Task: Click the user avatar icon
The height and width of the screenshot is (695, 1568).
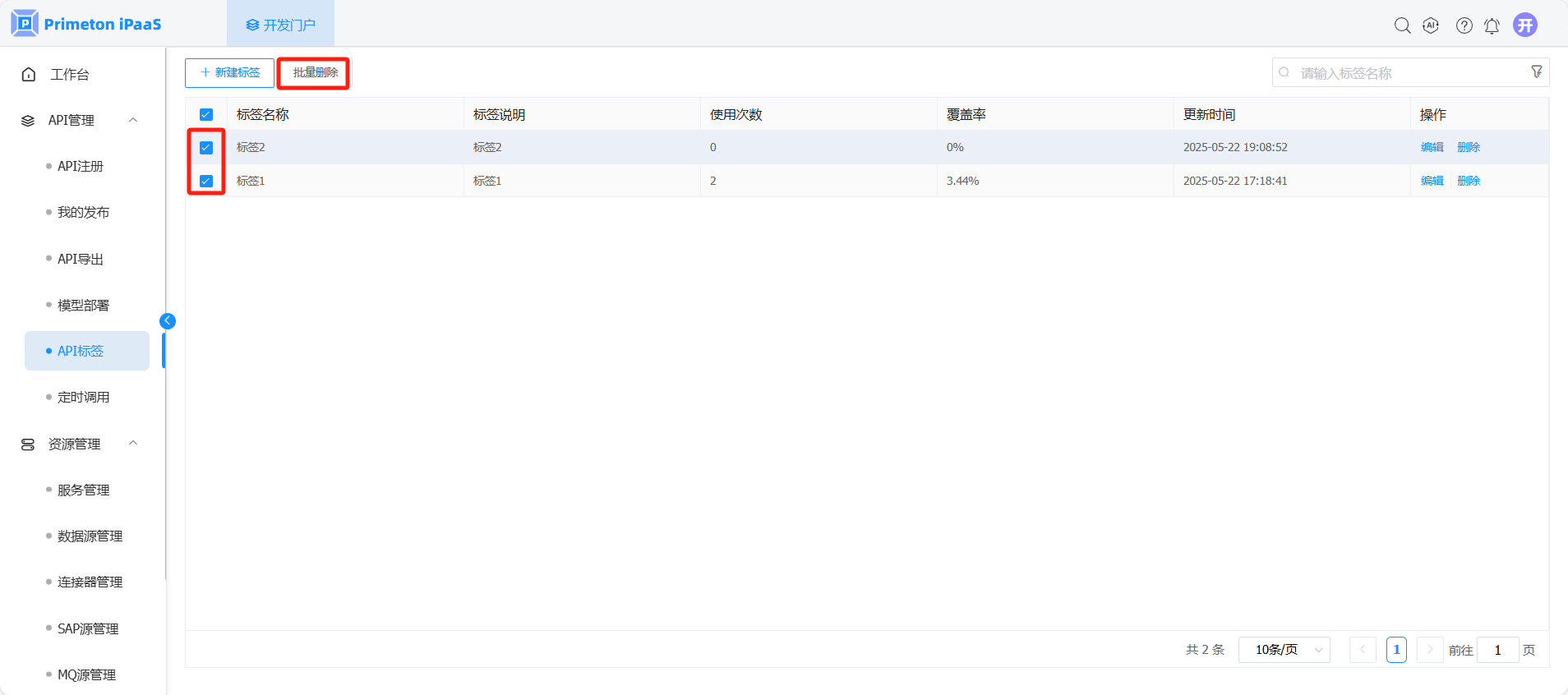Action: [x=1525, y=25]
